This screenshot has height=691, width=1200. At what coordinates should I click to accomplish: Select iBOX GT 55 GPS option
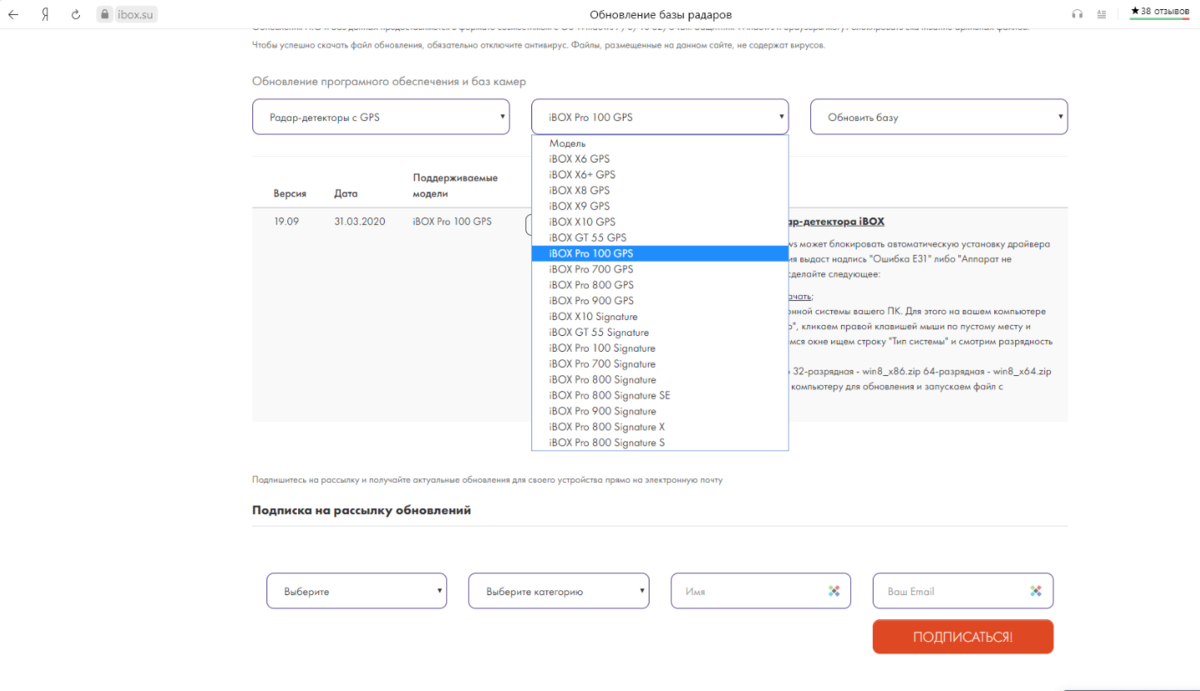(x=660, y=238)
